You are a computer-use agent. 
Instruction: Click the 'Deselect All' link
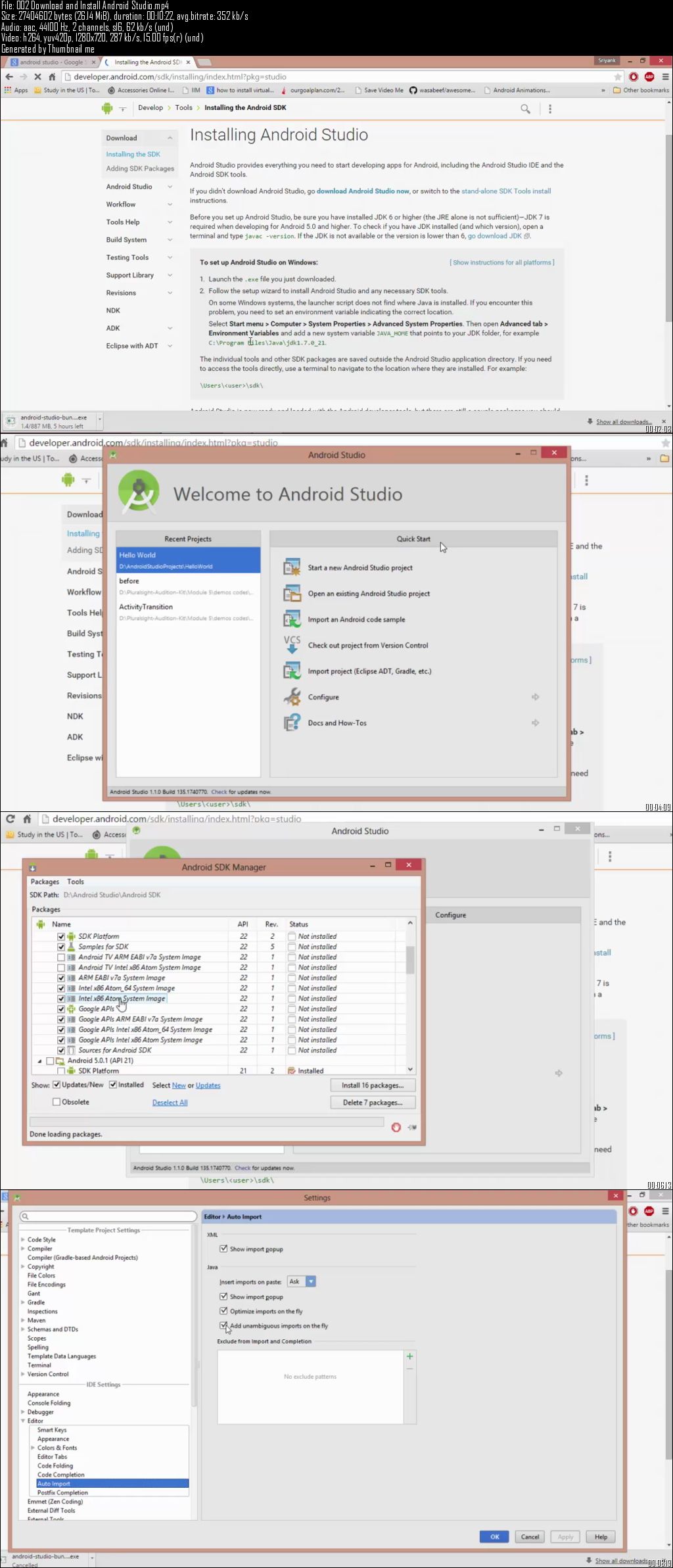tap(170, 1103)
